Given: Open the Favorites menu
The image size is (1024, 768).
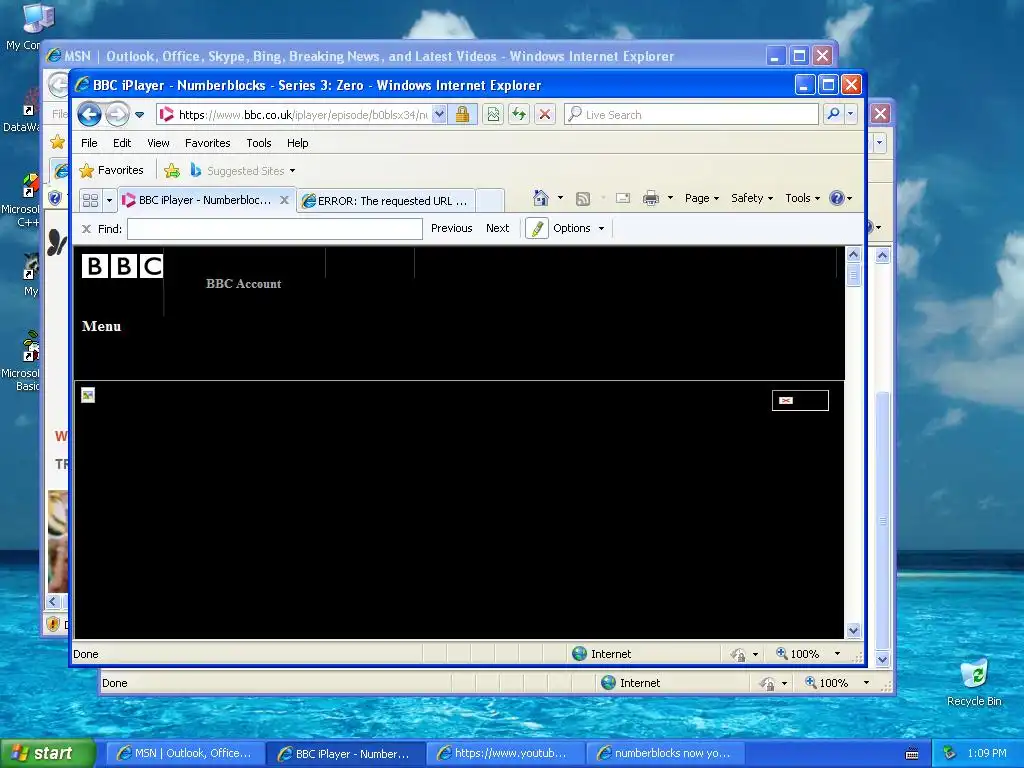Looking at the screenshot, I should 207,143.
